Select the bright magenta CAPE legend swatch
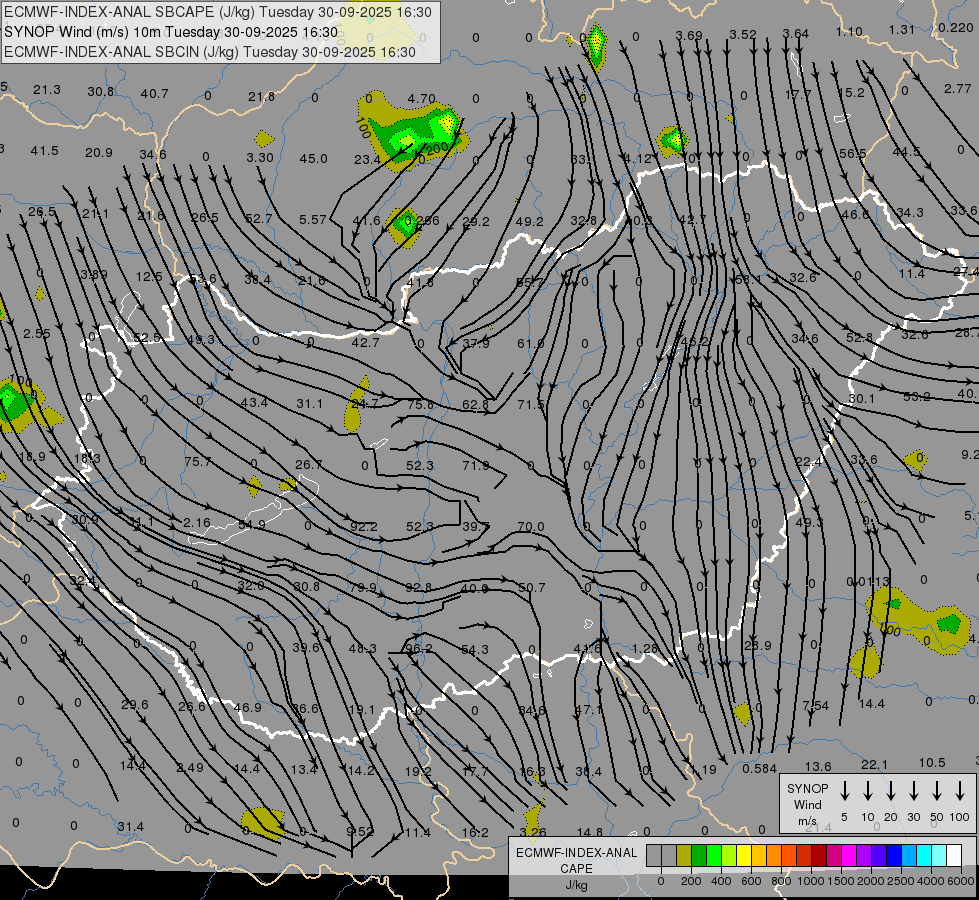Image resolution: width=979 pixels, height=900 pixels. pos(849,855)
